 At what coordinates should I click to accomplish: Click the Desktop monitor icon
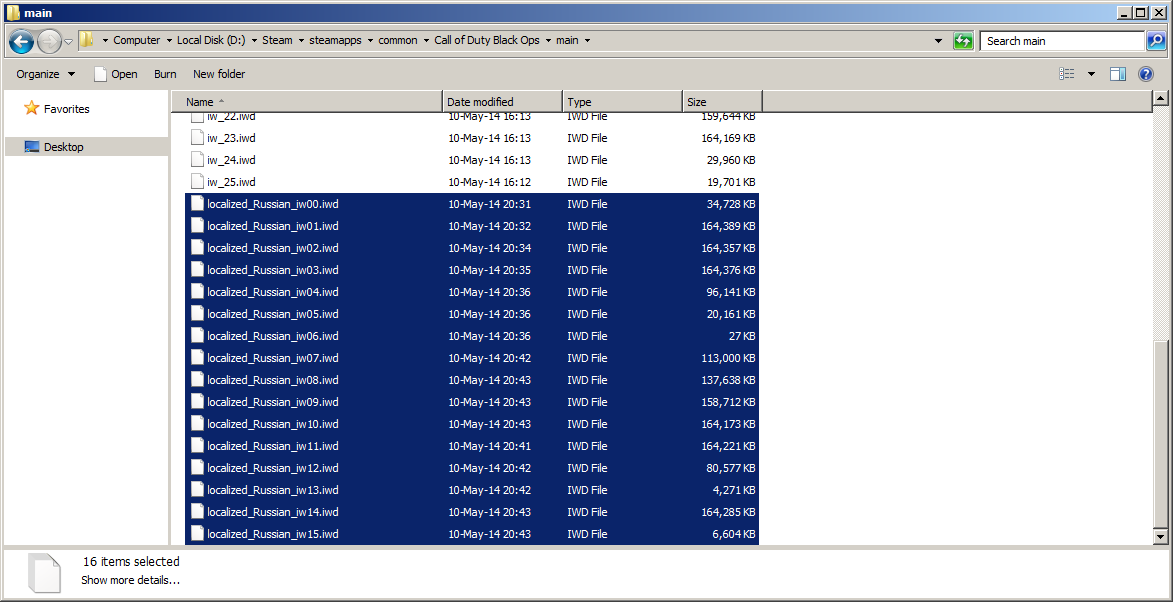tap(32, 147)
